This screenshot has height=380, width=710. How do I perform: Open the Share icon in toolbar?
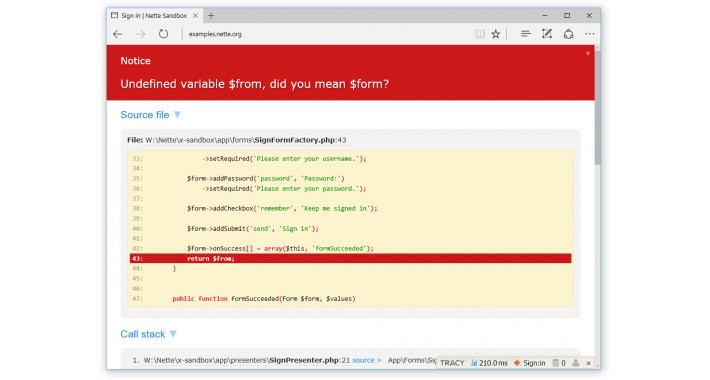(x=569, y=34)
